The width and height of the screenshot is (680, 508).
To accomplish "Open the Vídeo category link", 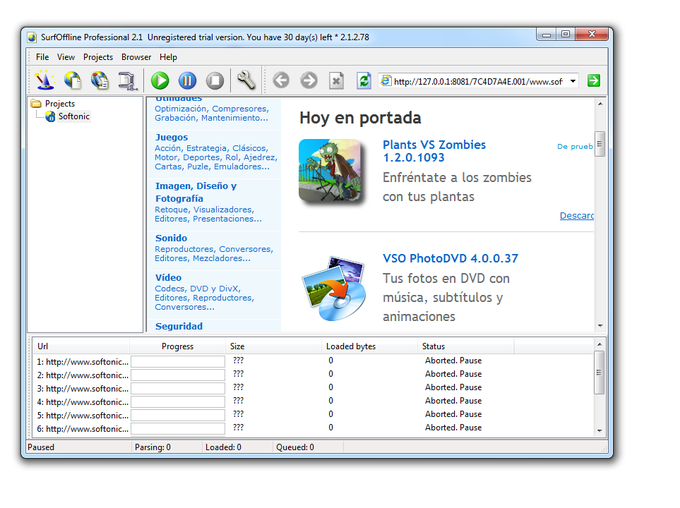I will [168, 278].
